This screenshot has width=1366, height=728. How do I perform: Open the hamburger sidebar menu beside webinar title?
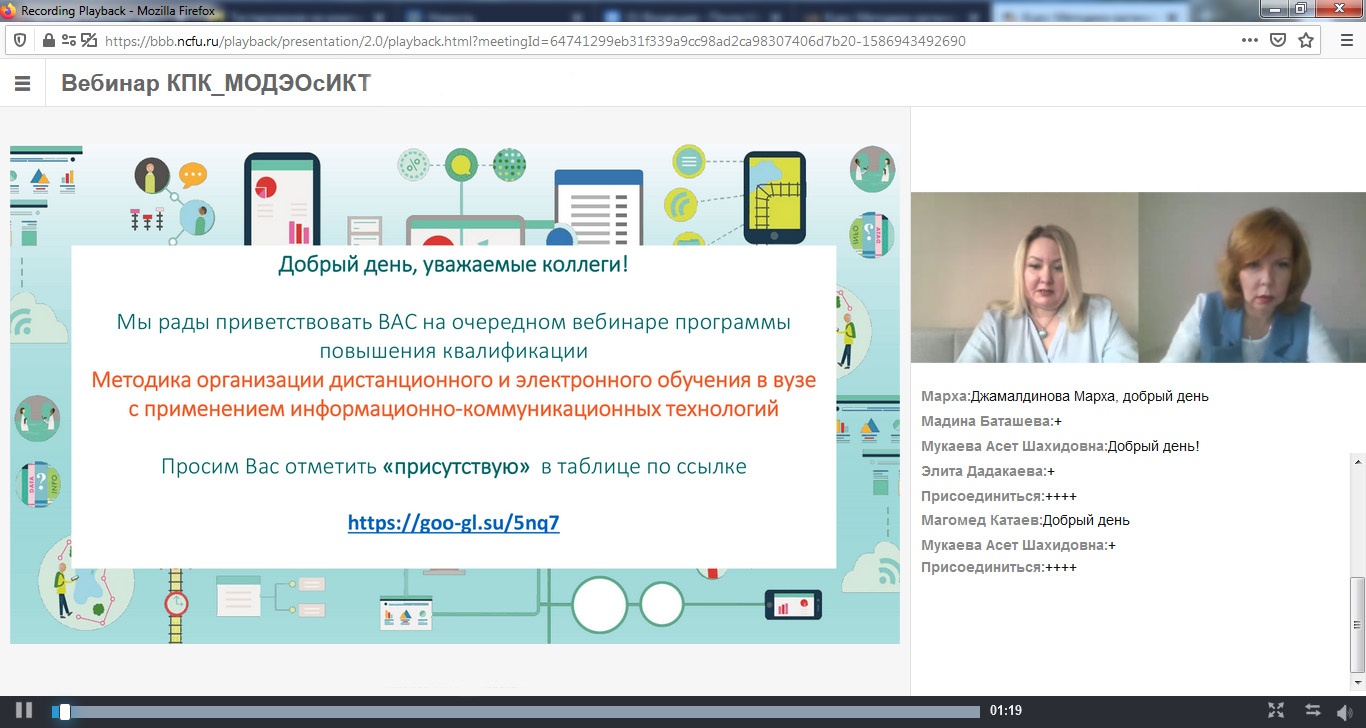click(x=22, y=84)
